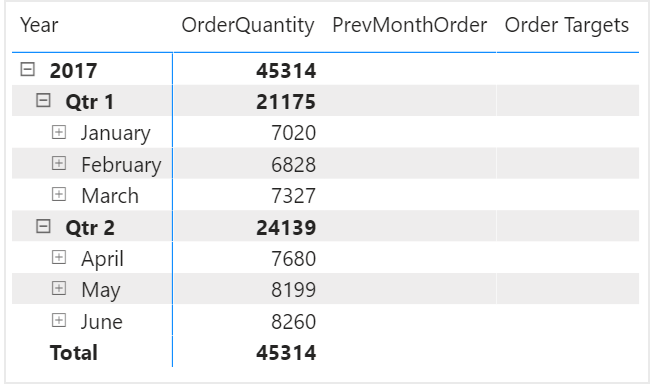Click the PrevMonthOrder column header
655x389 pixels.
(x=410, y=25)
